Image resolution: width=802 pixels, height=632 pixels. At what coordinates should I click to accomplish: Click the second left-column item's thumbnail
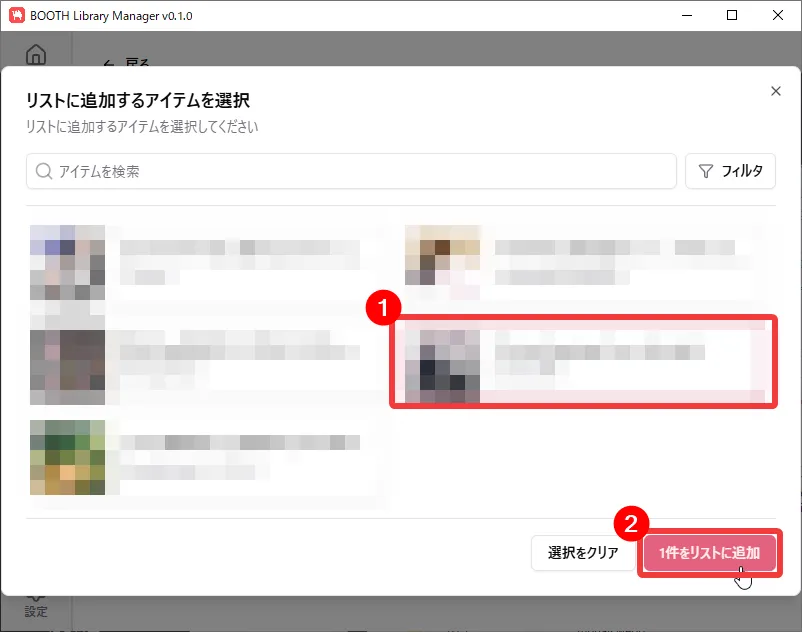click(x=67, y=362)
